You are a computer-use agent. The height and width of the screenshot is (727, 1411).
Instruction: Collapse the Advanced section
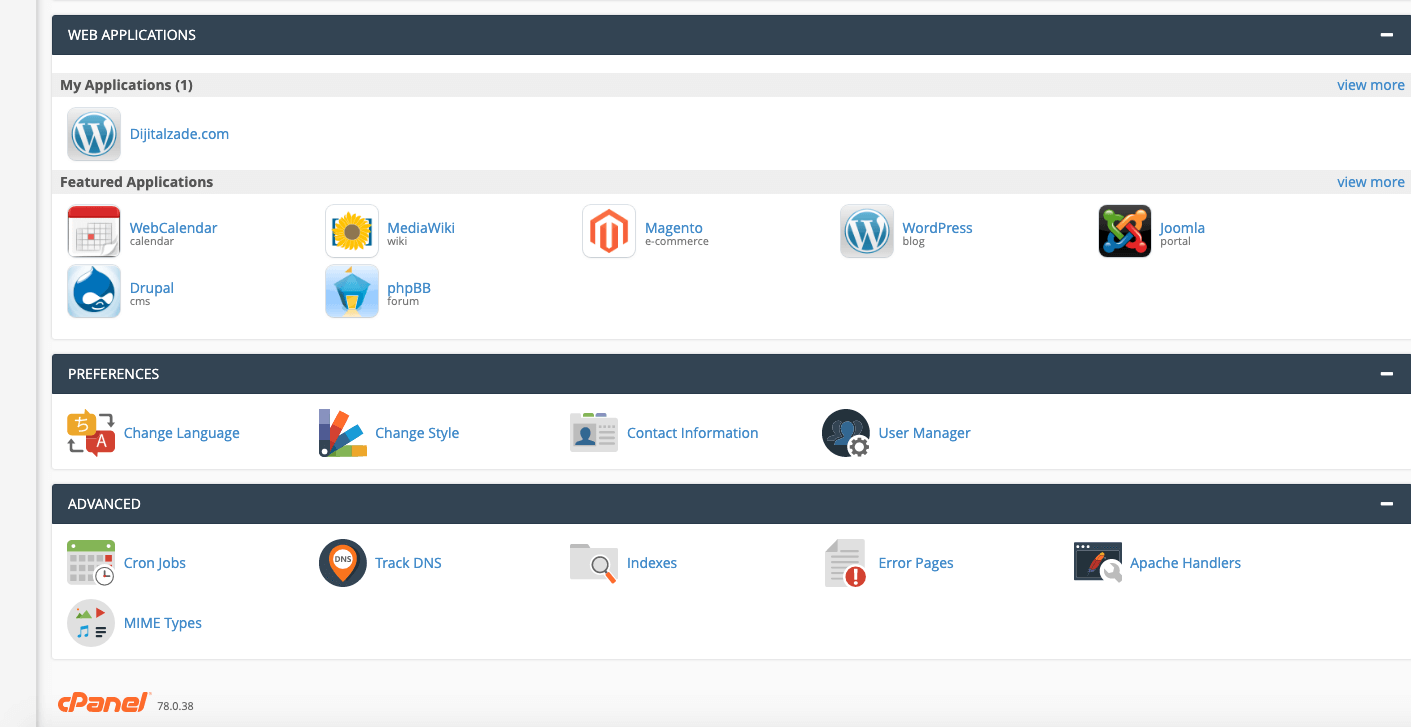pyautogui.click(x=1386, y=504)
